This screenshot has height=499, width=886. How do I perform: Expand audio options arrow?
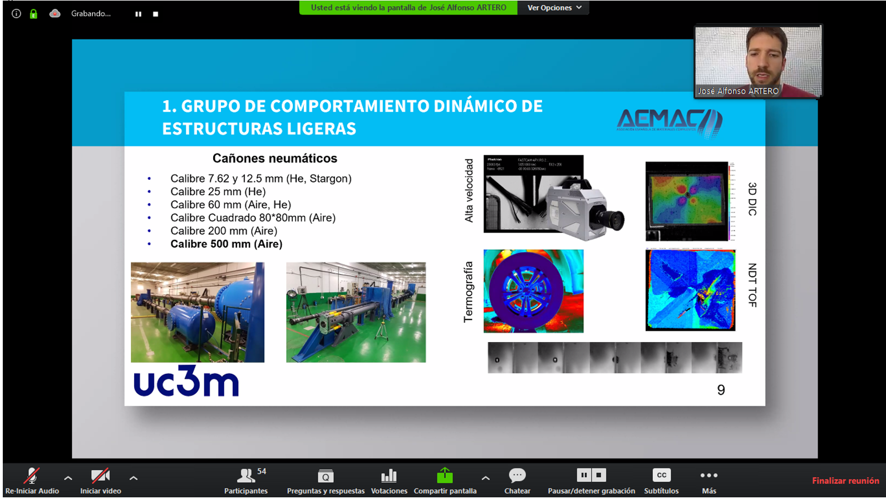(68, 478)
